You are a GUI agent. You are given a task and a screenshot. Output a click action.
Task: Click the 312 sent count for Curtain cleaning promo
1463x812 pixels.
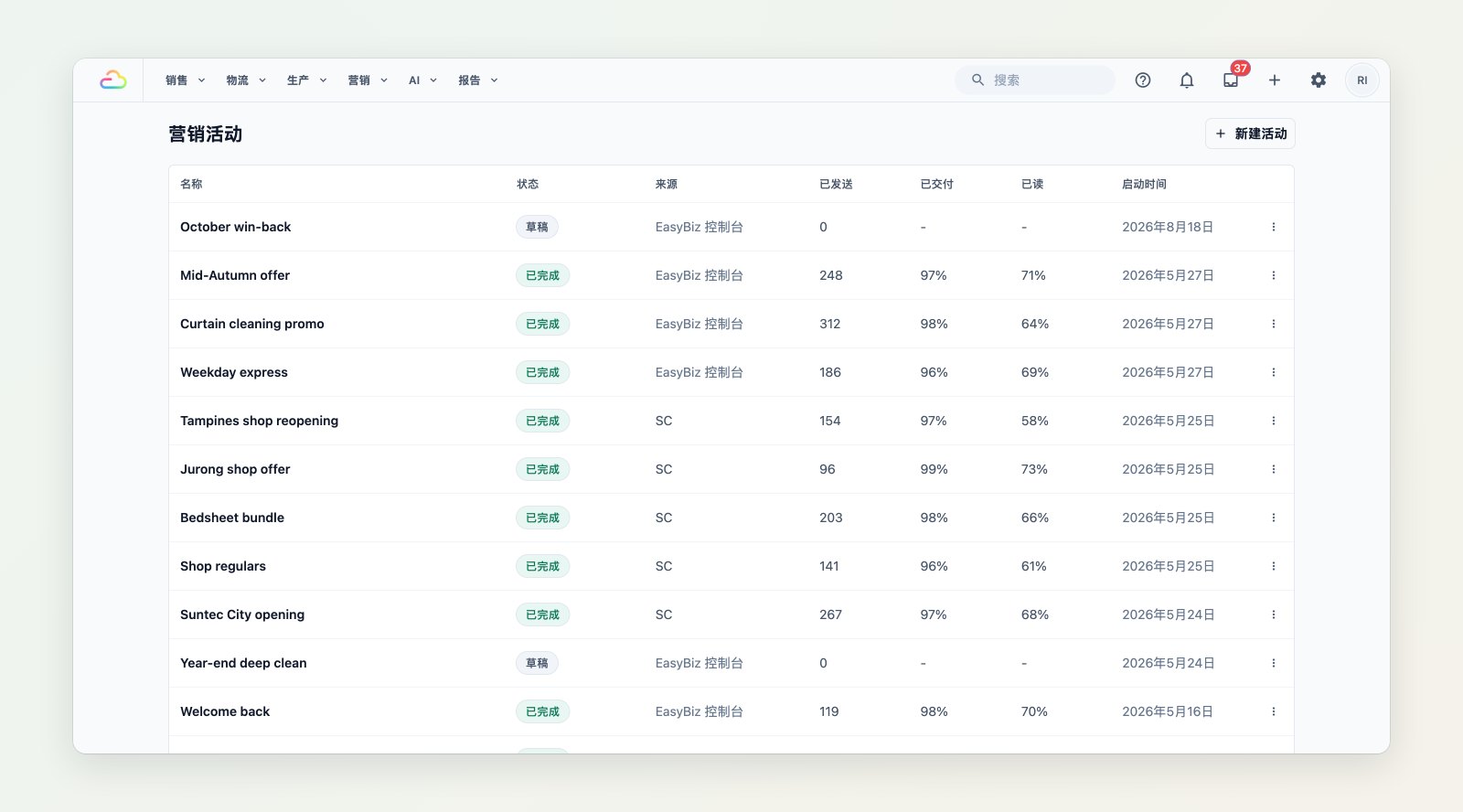(x=829, y=324)
